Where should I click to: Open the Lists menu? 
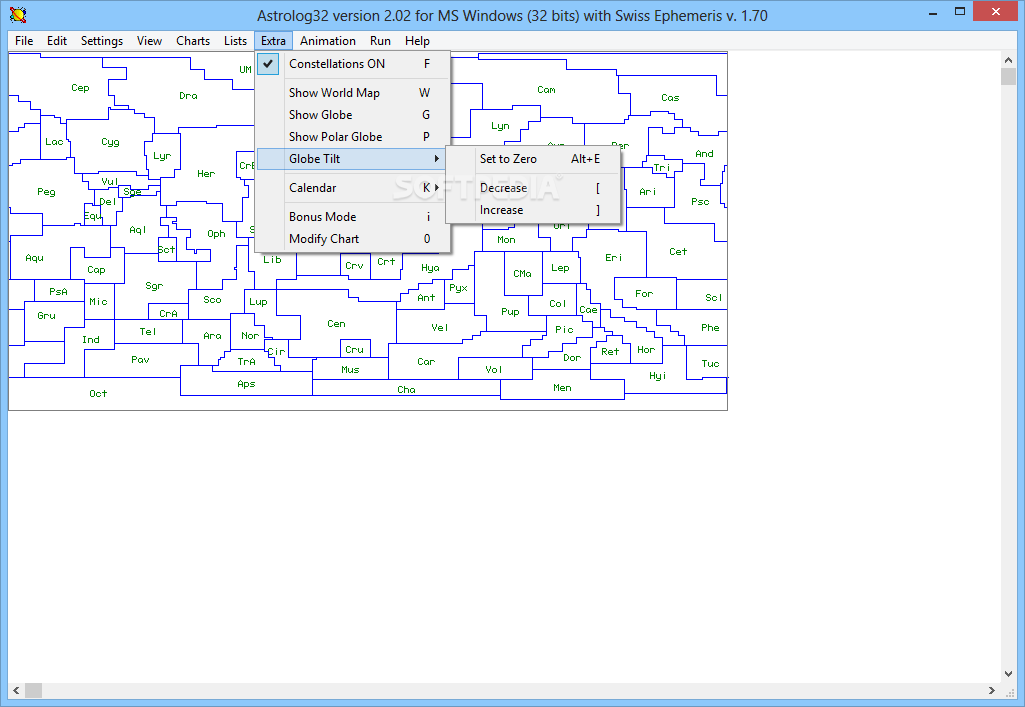[235, 41]
